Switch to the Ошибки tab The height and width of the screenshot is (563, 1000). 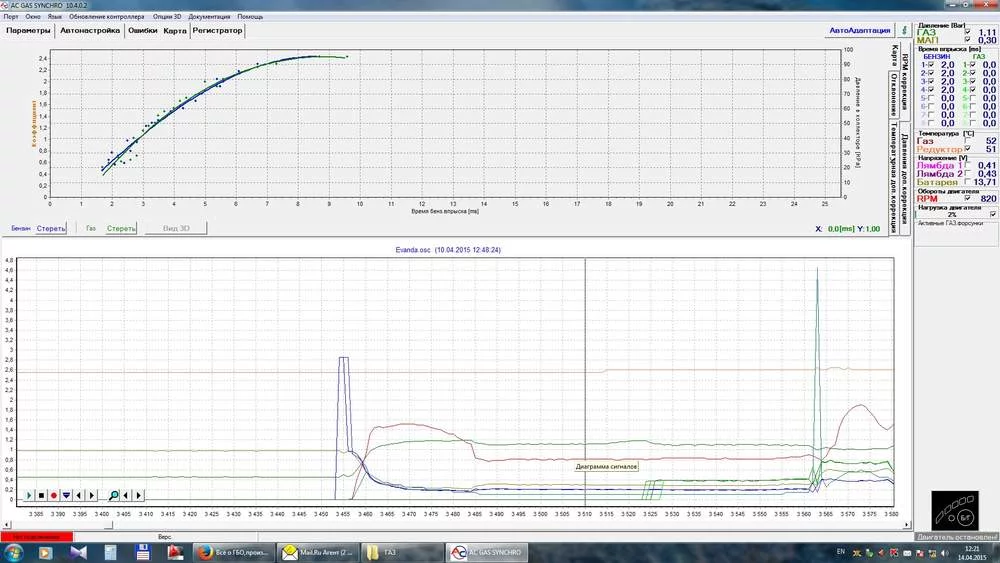pos(142,31)
